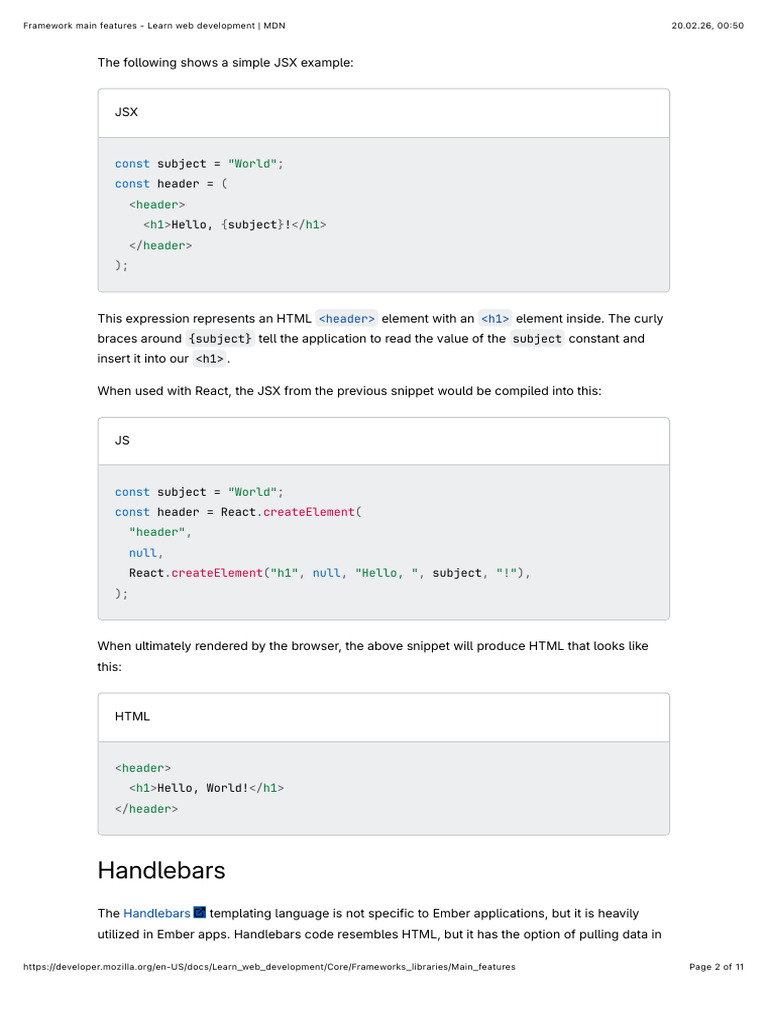The image size is (768, 1024).
Task: Click the HTML code block label
Action: tap(132, 716)
